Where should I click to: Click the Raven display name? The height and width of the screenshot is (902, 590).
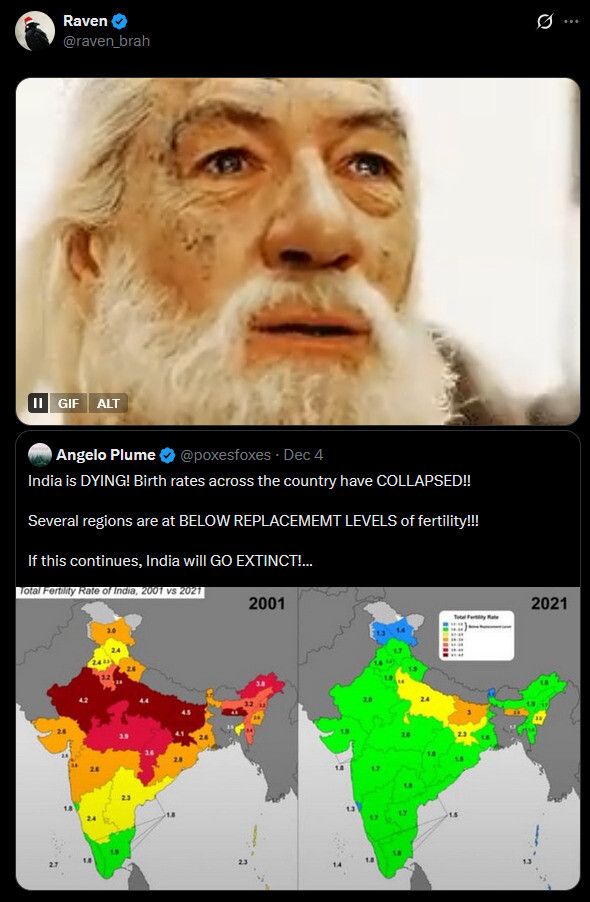pyautogui.click(x=85, y=21)
